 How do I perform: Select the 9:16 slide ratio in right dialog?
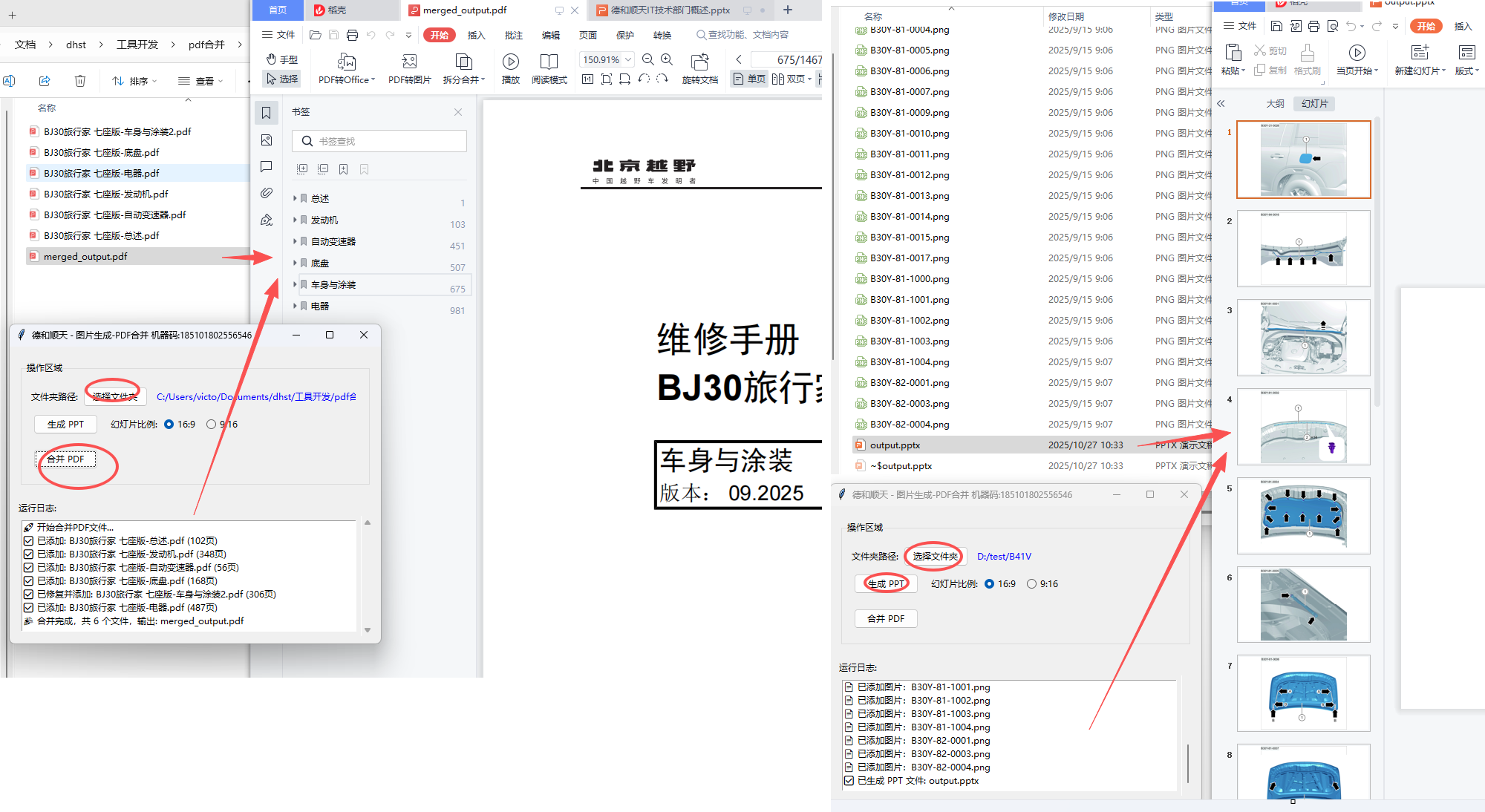pos(1031,584)
